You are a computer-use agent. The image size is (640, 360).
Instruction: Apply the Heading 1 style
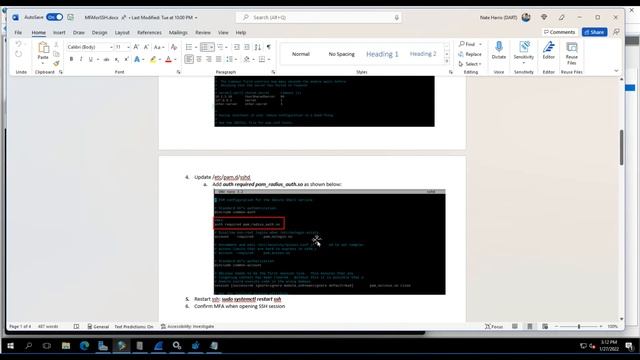[382, 54]
